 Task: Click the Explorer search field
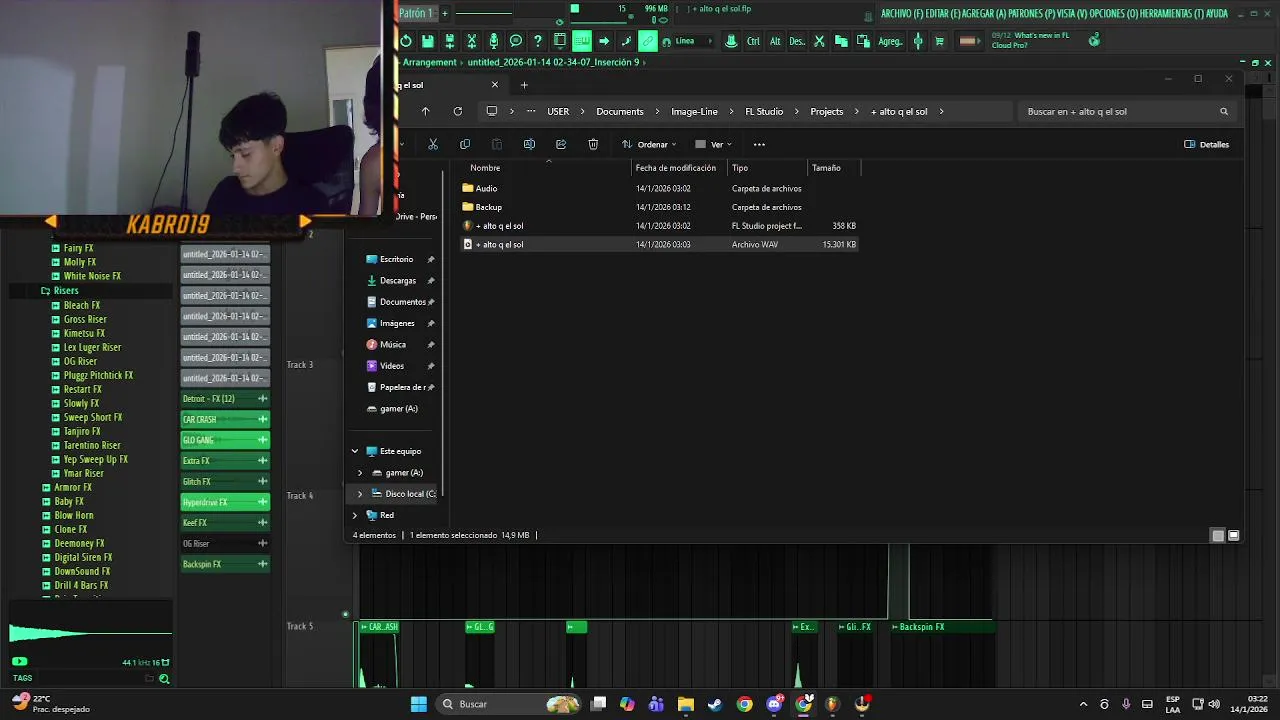1127,111
